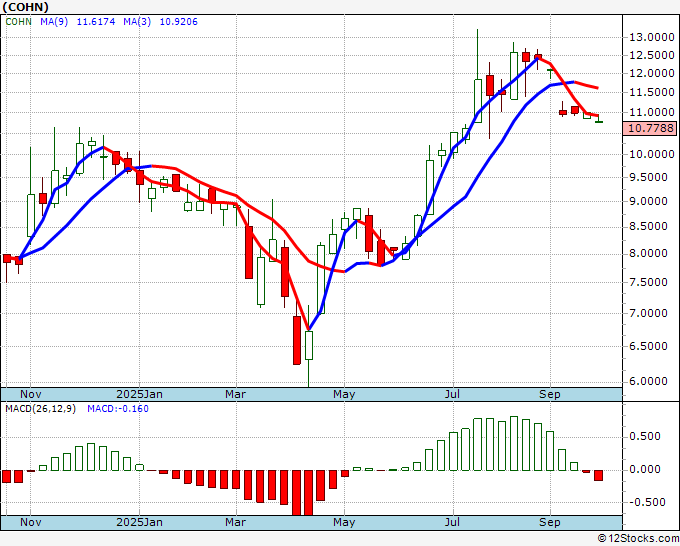
Task: Click the 10.7788 current price tag
Action: (649, 128)
